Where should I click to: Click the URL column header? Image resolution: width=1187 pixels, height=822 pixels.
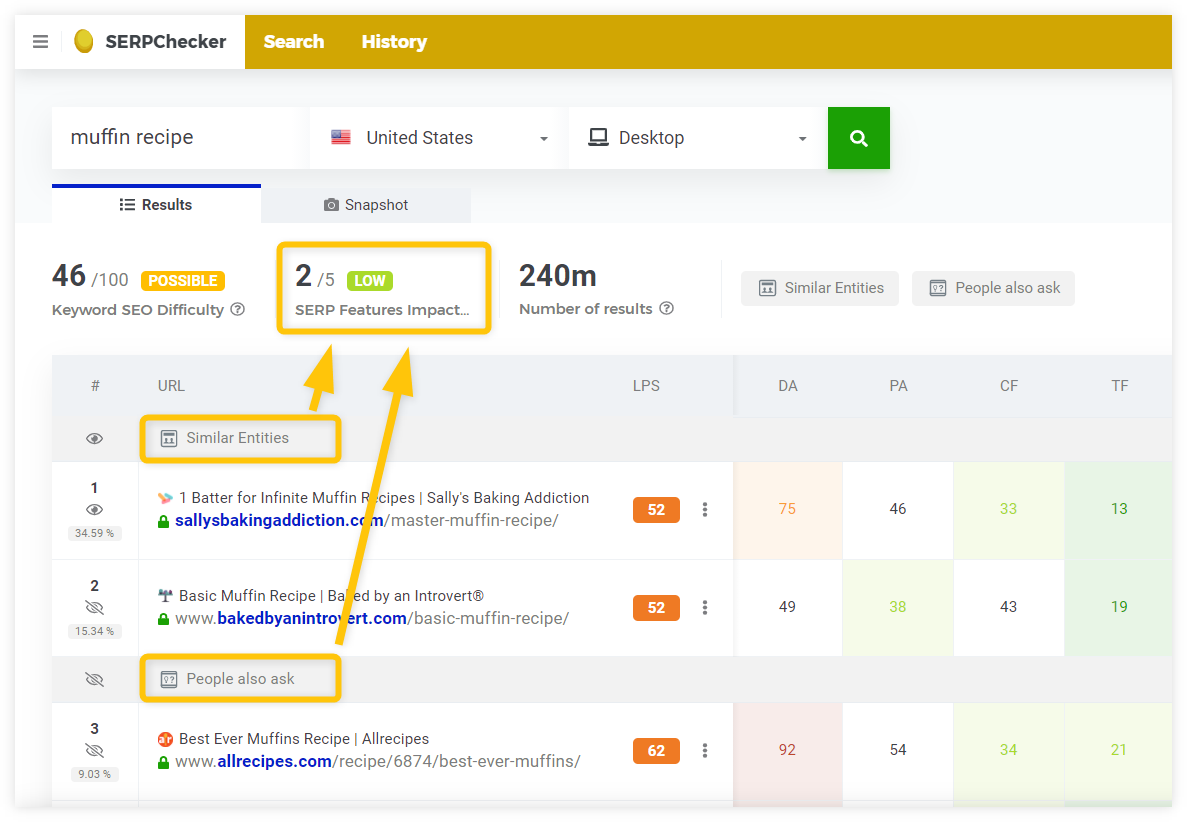click(171, 386)
